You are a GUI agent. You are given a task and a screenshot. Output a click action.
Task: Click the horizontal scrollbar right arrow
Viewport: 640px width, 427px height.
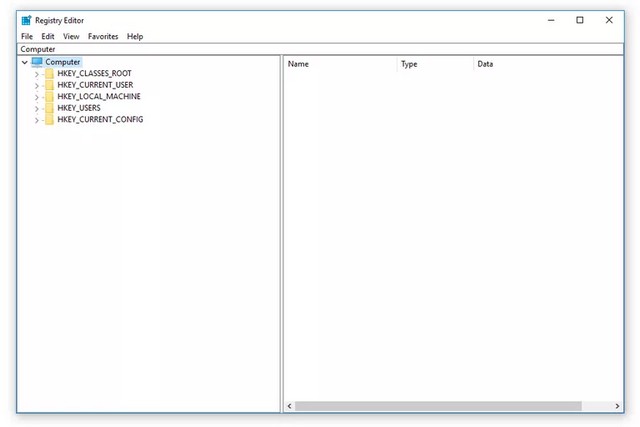click(x=617, y=406)
